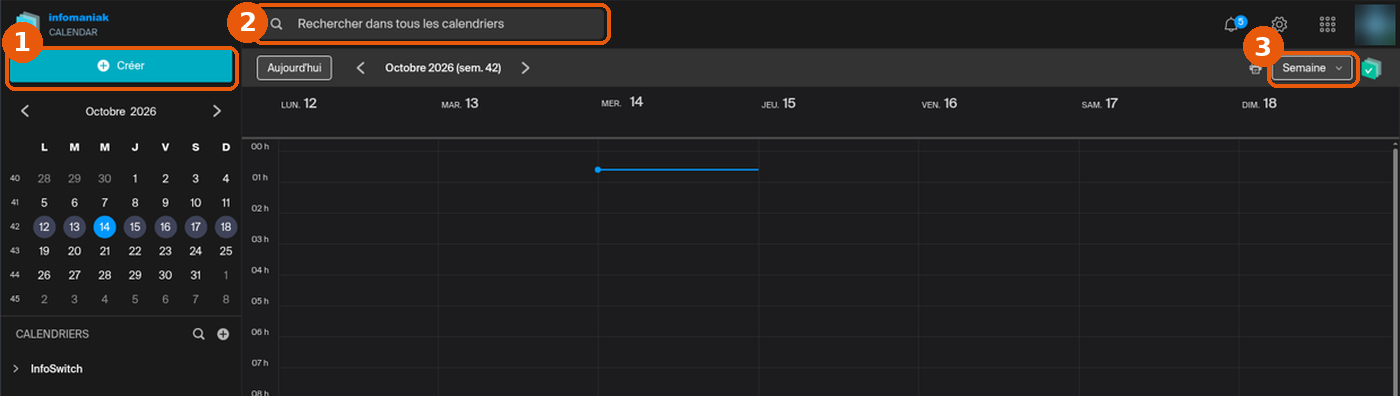This screenshot has height=396, width=1400.
Task: Select day 14 in mini calendar
Action: pyautogui.click(x=104, y=227)
